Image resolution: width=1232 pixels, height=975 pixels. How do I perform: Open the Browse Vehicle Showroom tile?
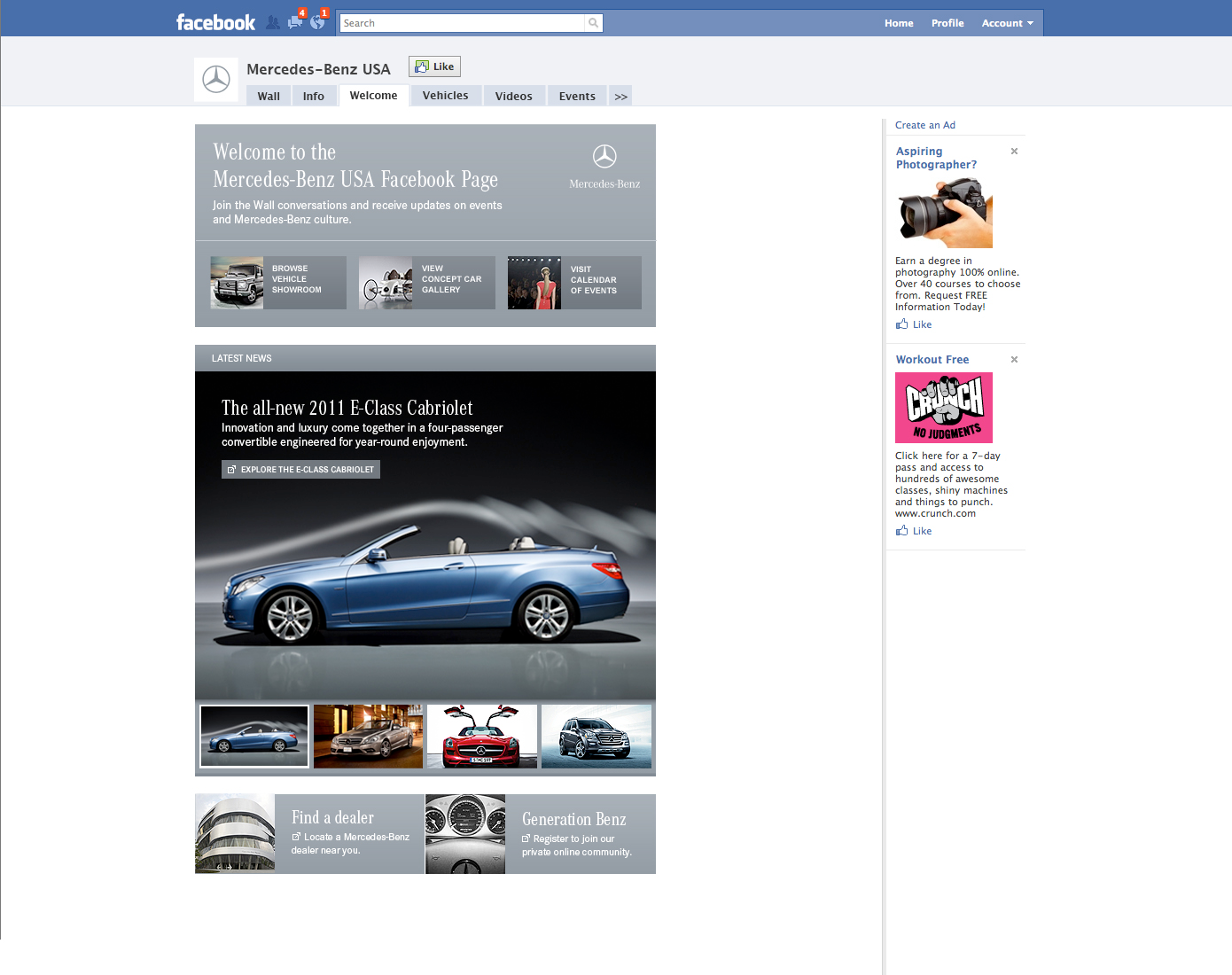click(278, 283)
